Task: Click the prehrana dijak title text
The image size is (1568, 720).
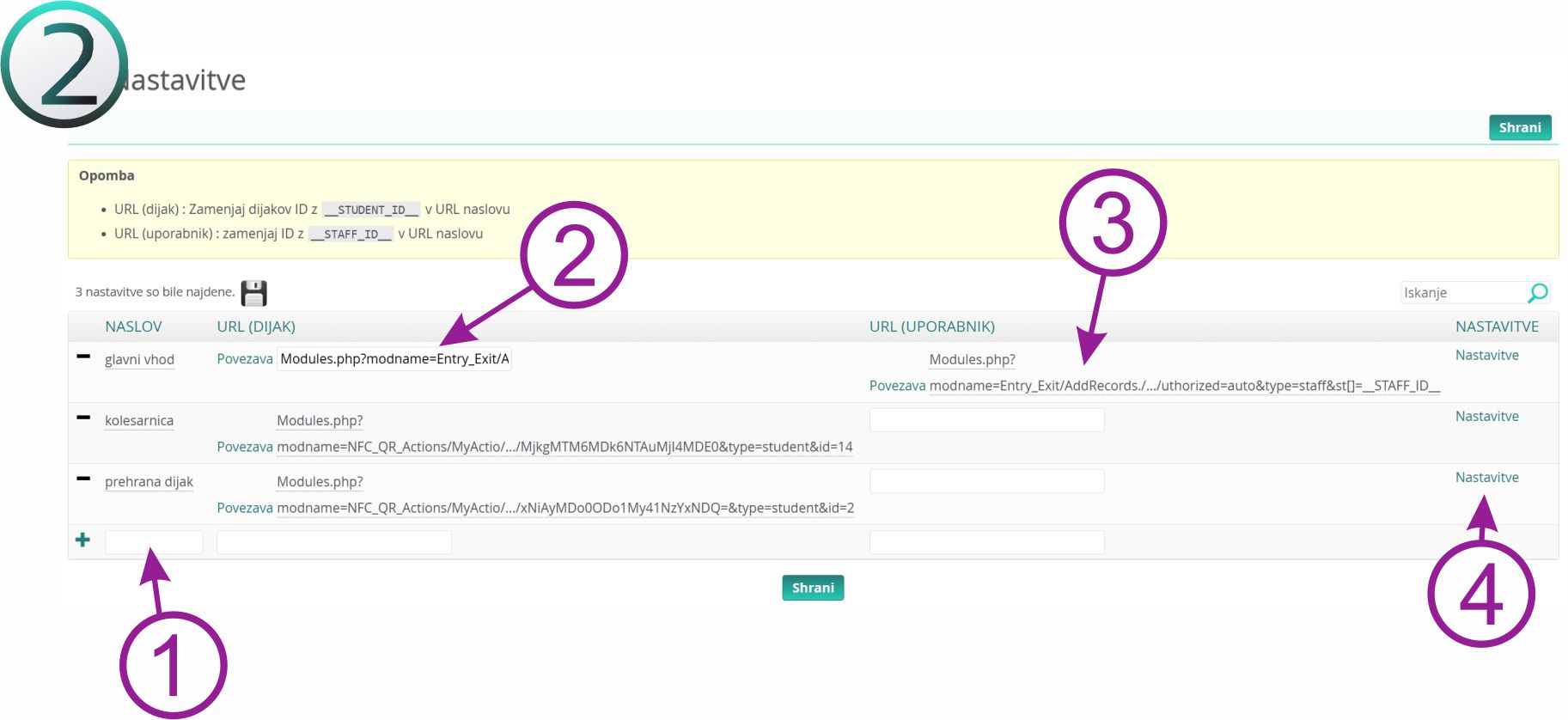Action: point(149,482)
